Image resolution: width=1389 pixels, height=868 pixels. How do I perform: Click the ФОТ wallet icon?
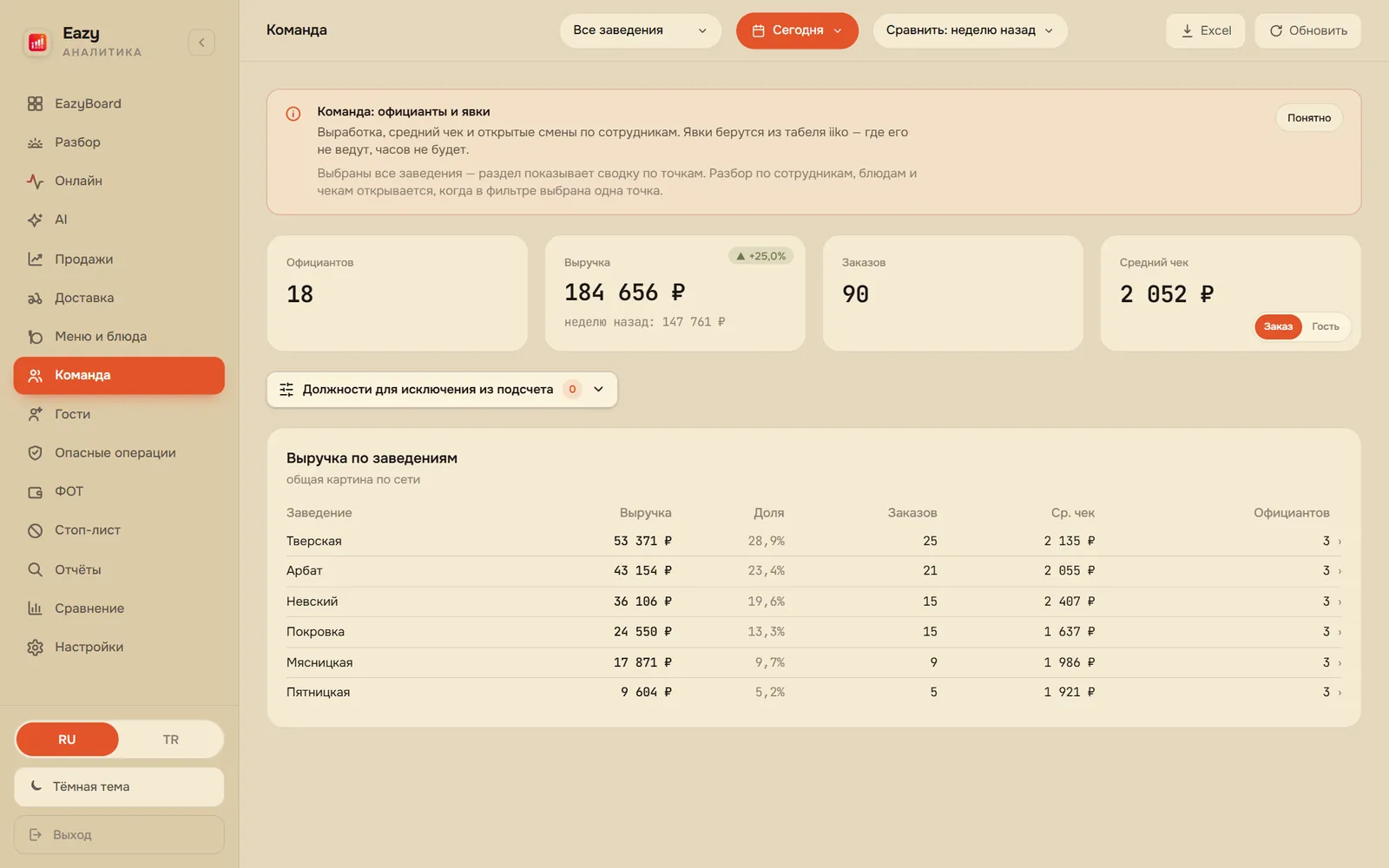35,491
